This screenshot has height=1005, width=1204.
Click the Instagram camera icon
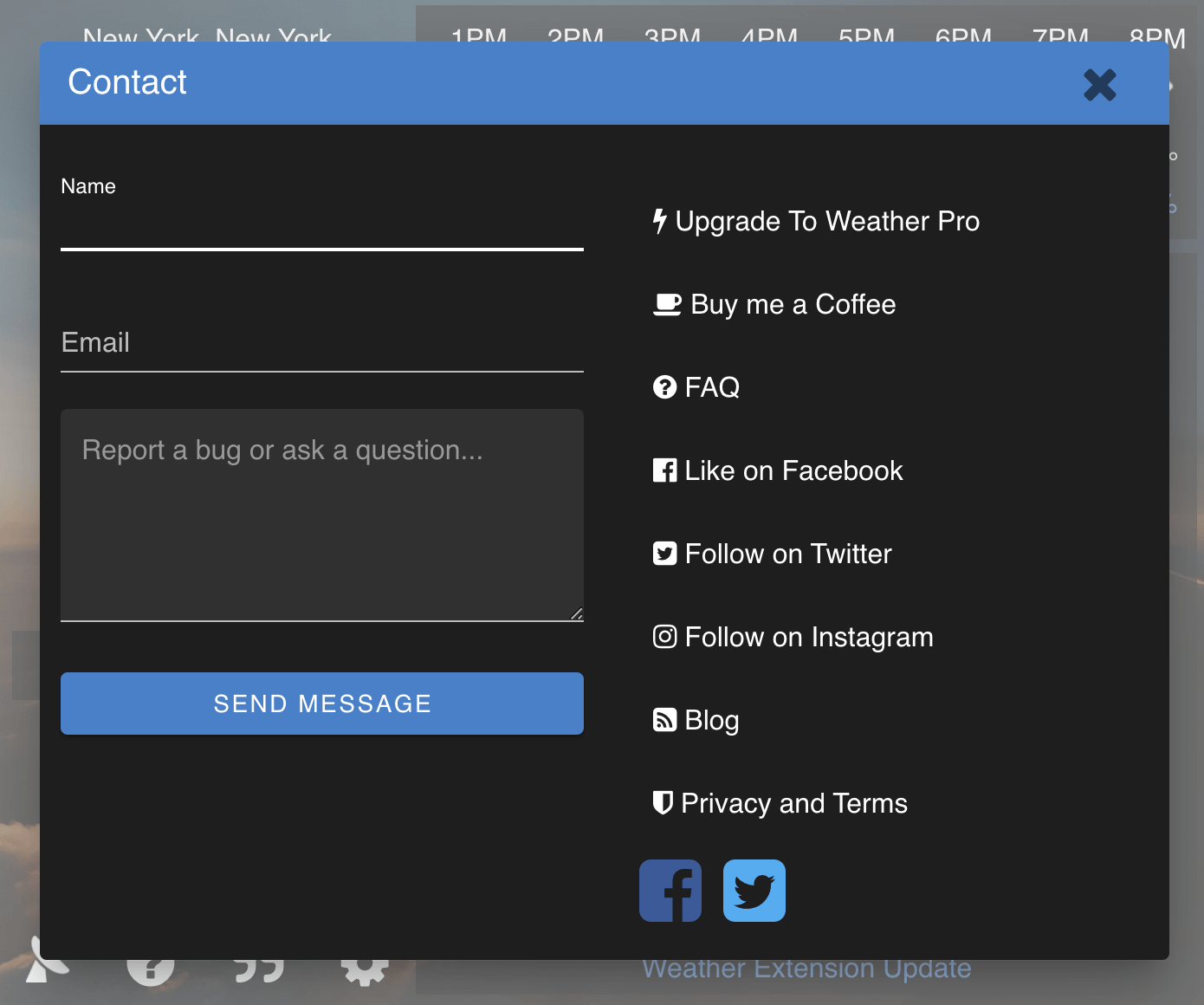(663, 637)
